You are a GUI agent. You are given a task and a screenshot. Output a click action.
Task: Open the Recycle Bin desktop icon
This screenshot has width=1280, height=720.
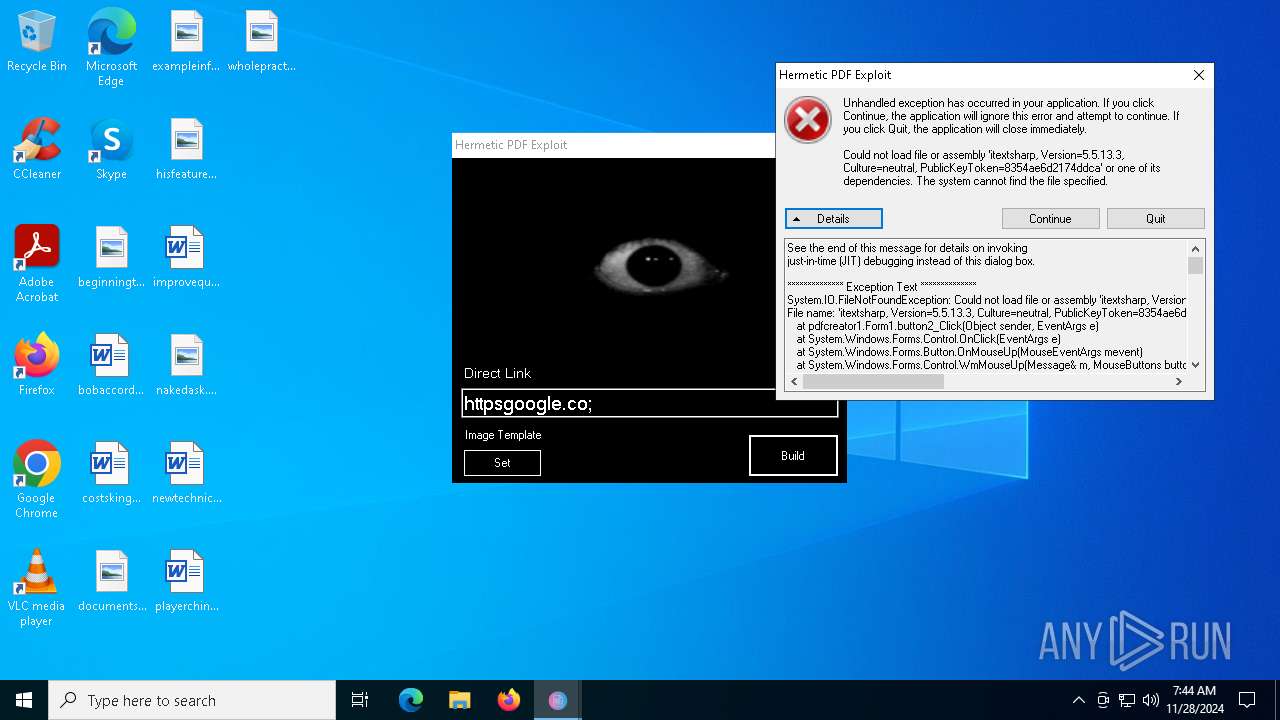click(x=37, y=42)
